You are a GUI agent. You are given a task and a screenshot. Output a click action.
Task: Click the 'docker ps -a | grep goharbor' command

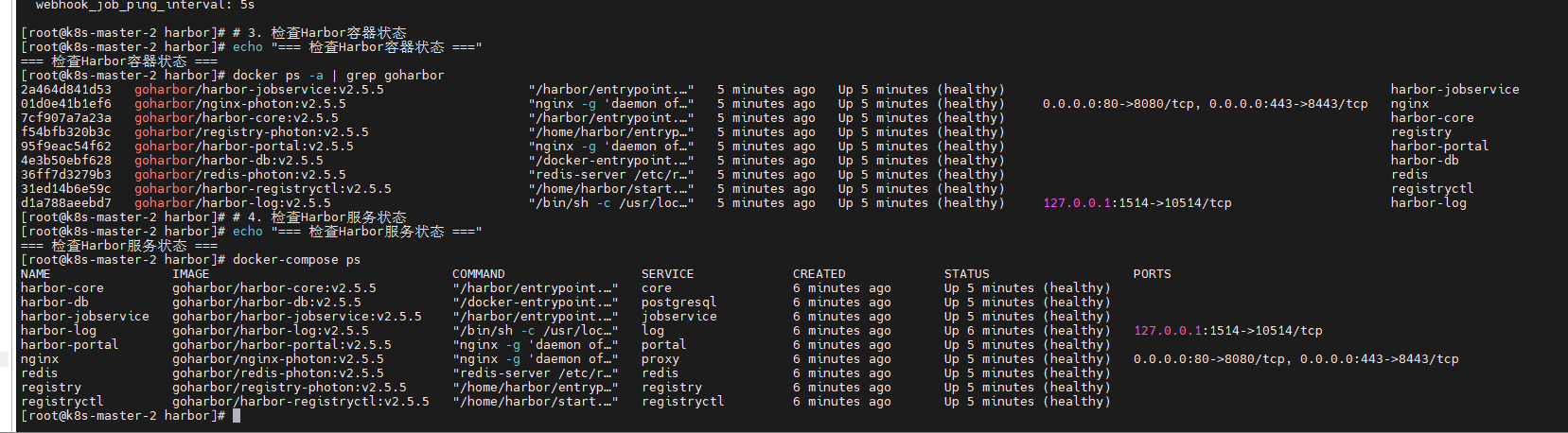[x=339, y=76]
